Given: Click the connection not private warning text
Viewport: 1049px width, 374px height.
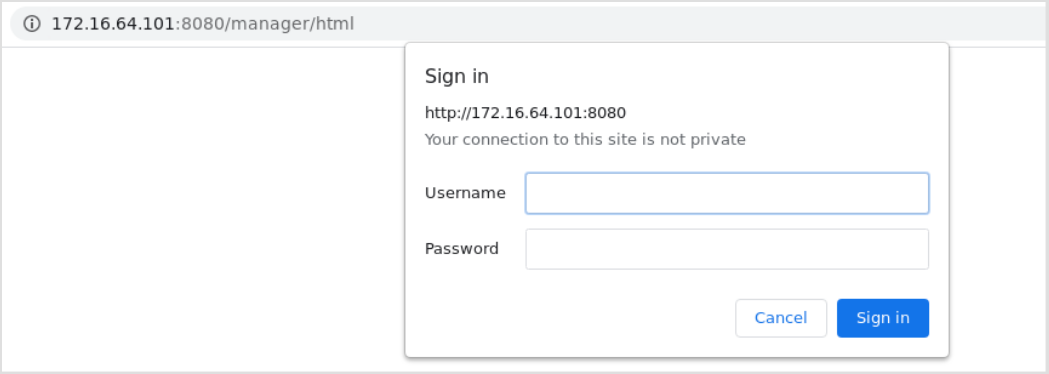Looking at the screenshot, I should (585, 140).
